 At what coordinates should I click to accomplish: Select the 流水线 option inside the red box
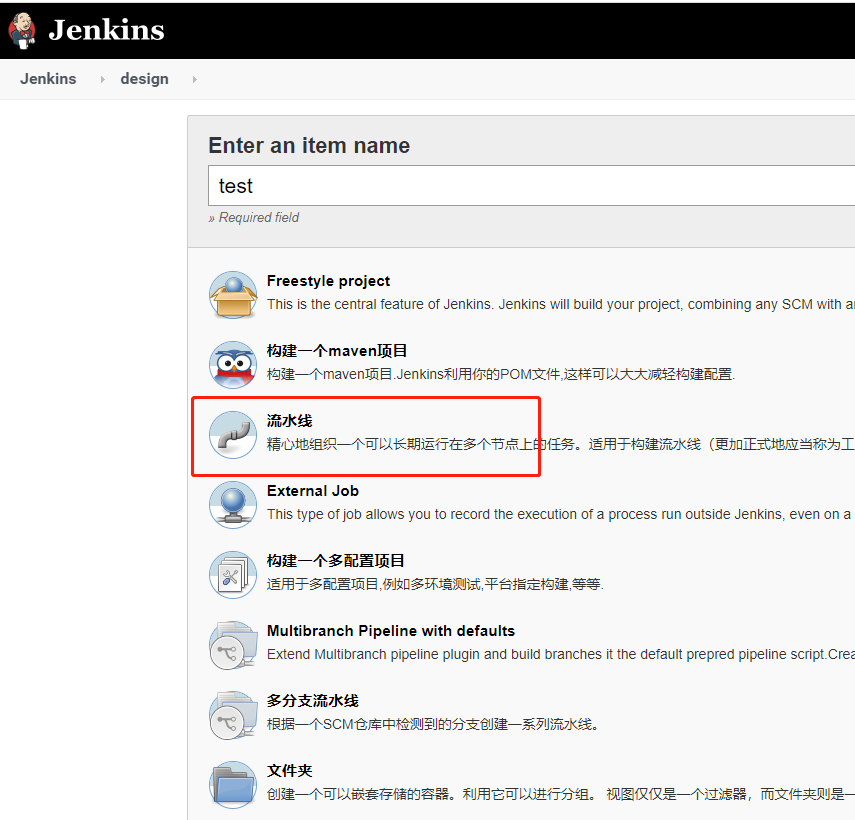coord(289,421)
